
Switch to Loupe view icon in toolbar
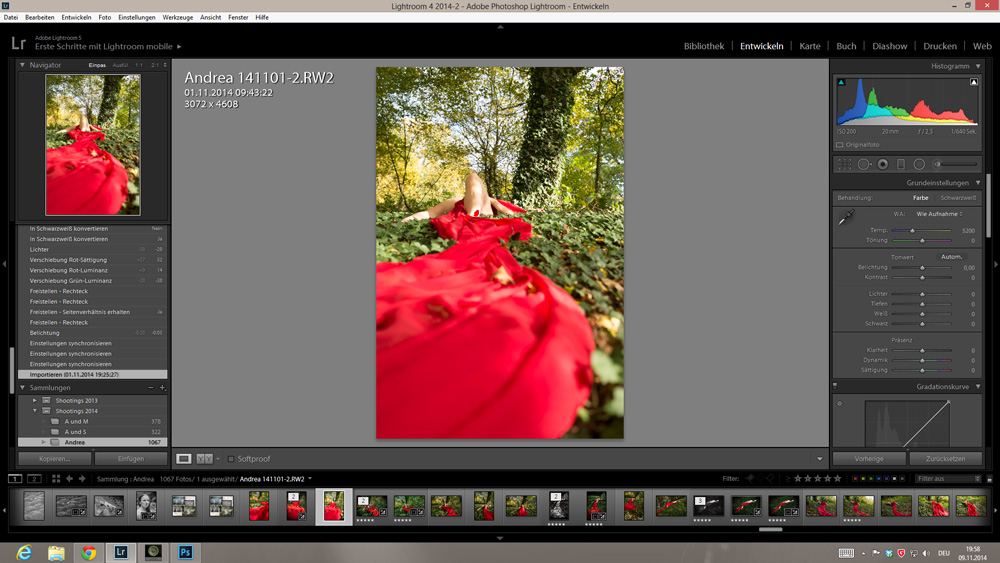184,459
